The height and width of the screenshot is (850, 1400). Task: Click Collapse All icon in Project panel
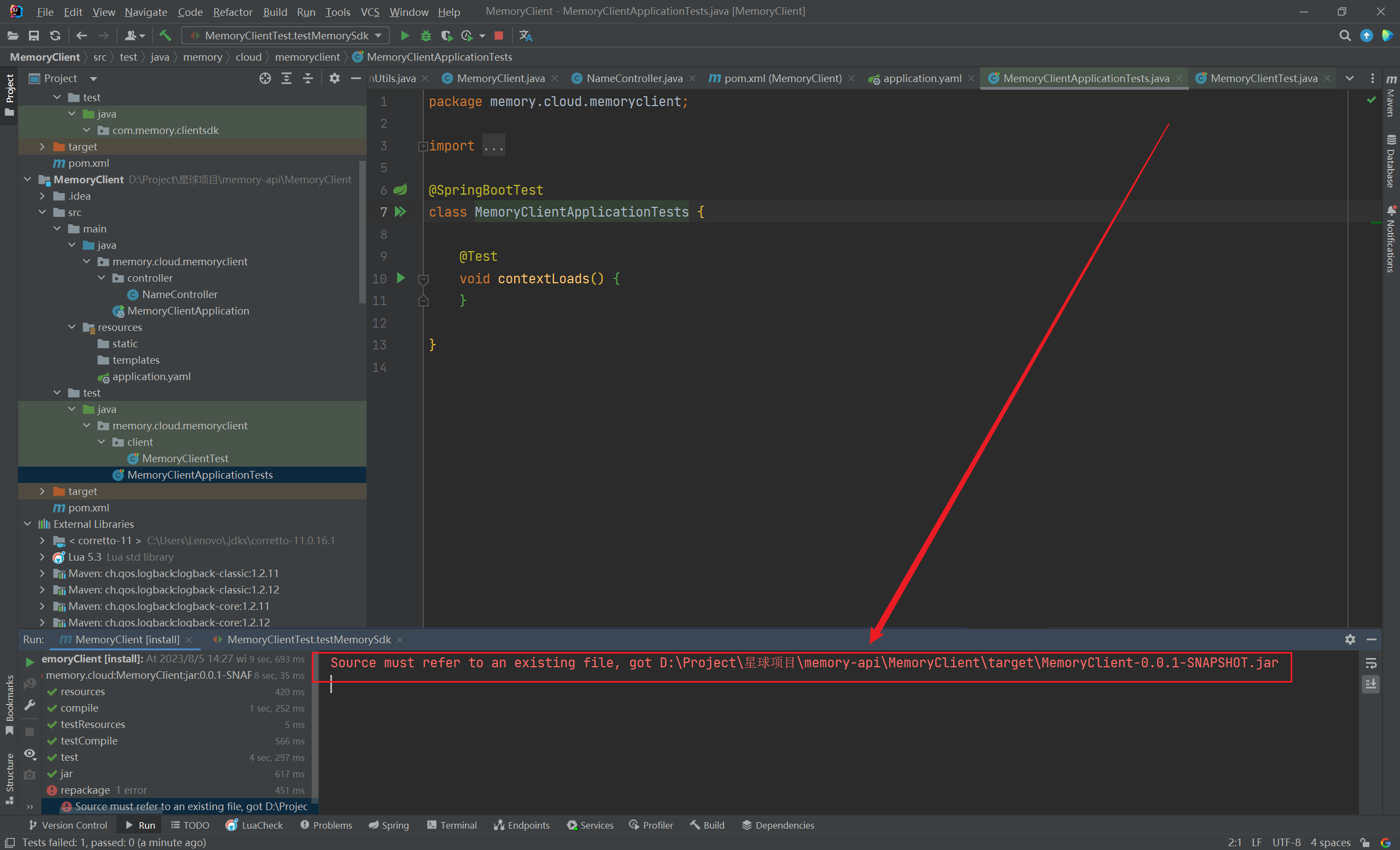tap(307, 78)
